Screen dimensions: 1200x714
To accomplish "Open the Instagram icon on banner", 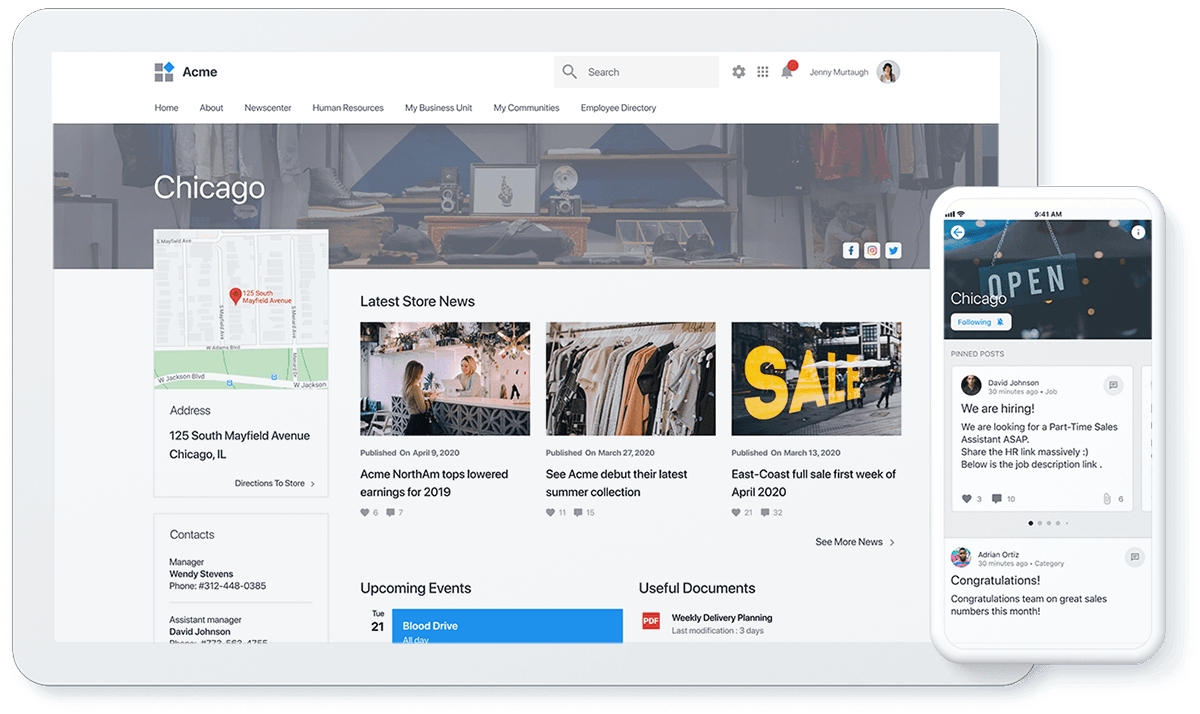I will (872, 251).
